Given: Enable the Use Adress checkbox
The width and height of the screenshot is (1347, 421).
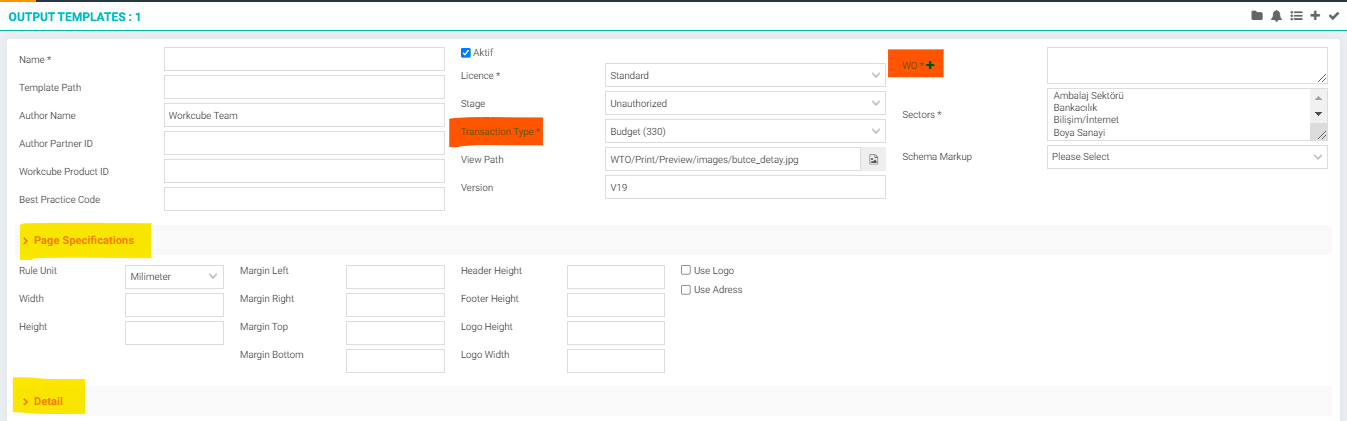Looking at the screenshot, I should pyautogui.click(x=686, y=290).
